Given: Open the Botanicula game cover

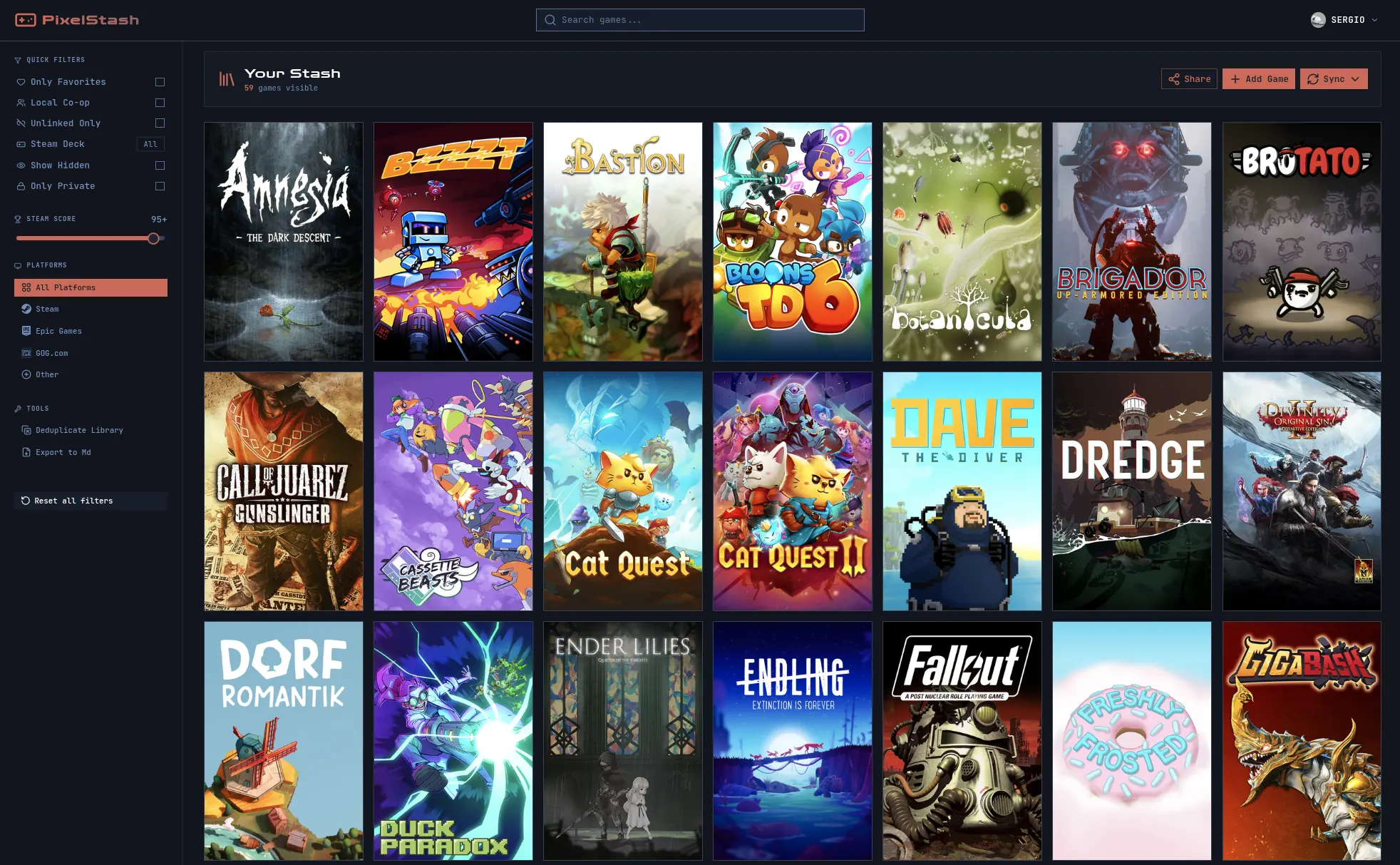Looking at the screenshot, I should point(962,242).
